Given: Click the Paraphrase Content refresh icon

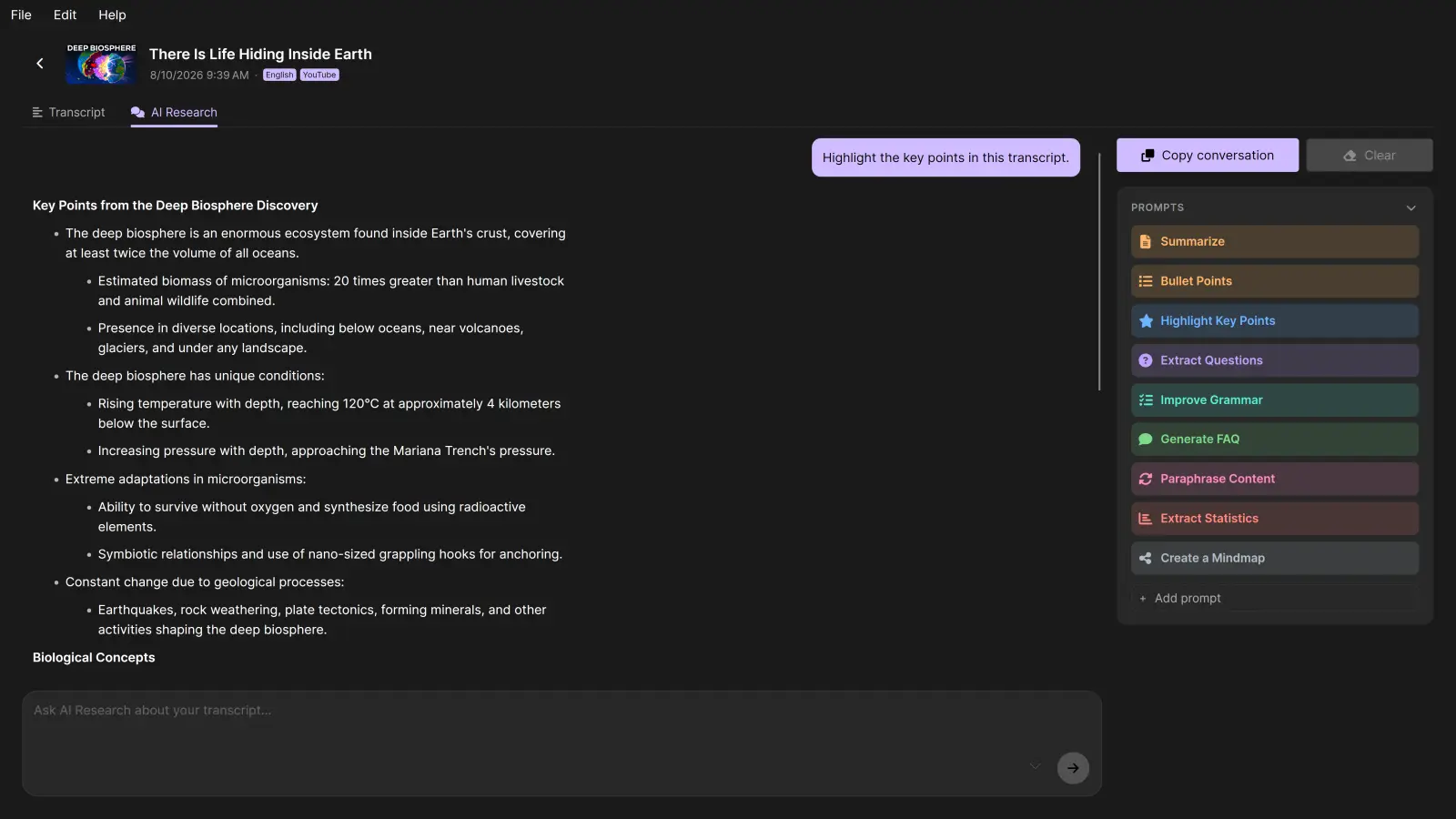Looking at the screenshot, I should tap(1146, 479).
